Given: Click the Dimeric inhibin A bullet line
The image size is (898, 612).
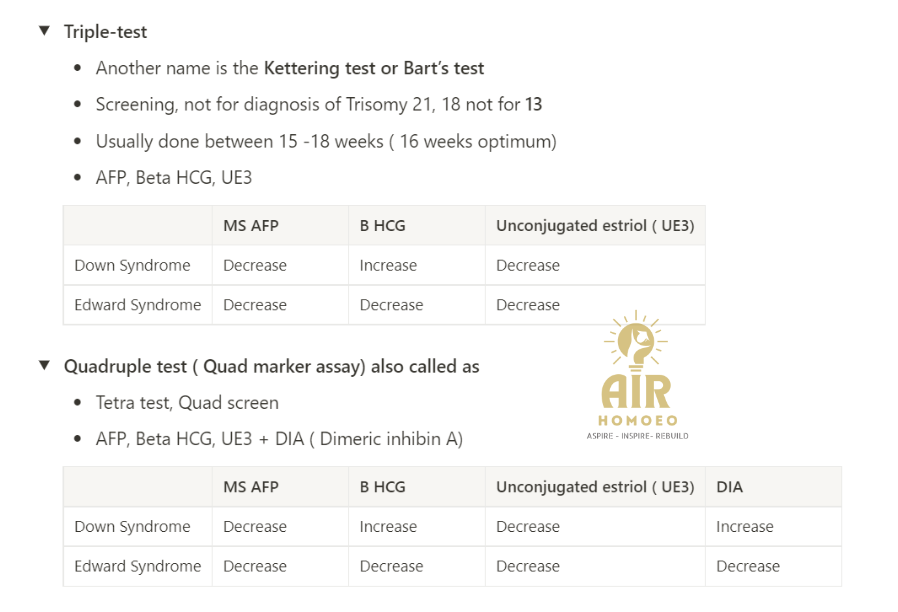Looking at the screenshot, I should tap(279, 439).
